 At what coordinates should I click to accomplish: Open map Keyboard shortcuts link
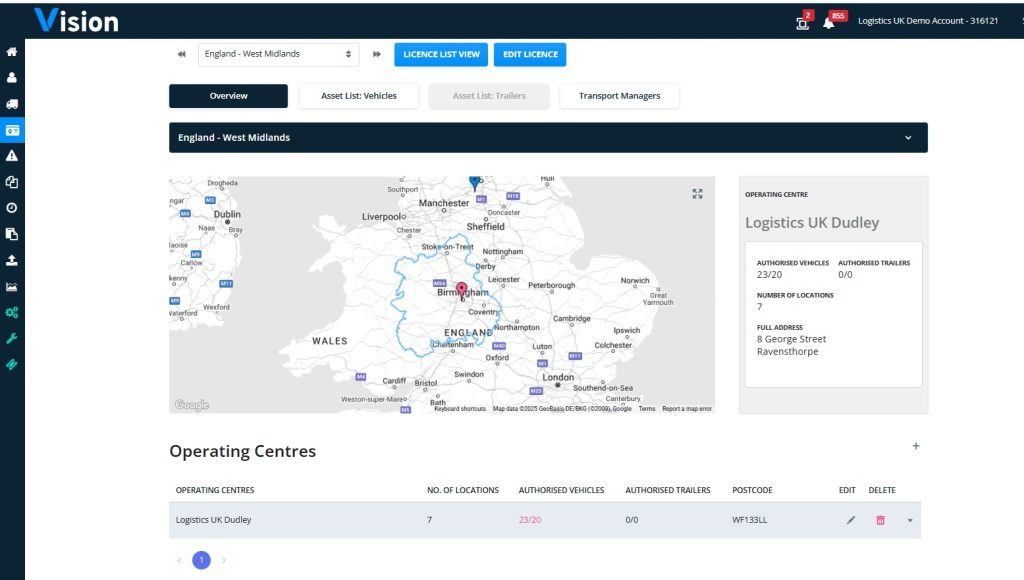(460, 409)
